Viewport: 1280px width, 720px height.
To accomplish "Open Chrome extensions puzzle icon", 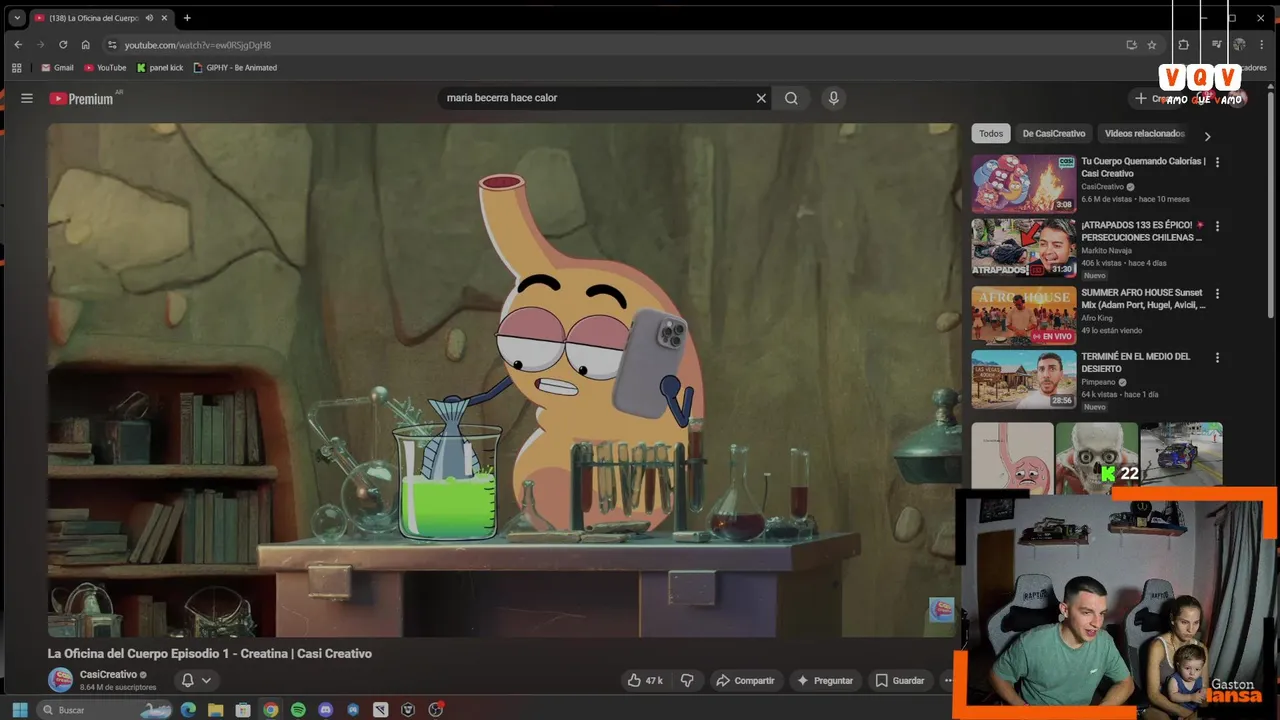I will pyautogui.click(x=1183, y=45).
